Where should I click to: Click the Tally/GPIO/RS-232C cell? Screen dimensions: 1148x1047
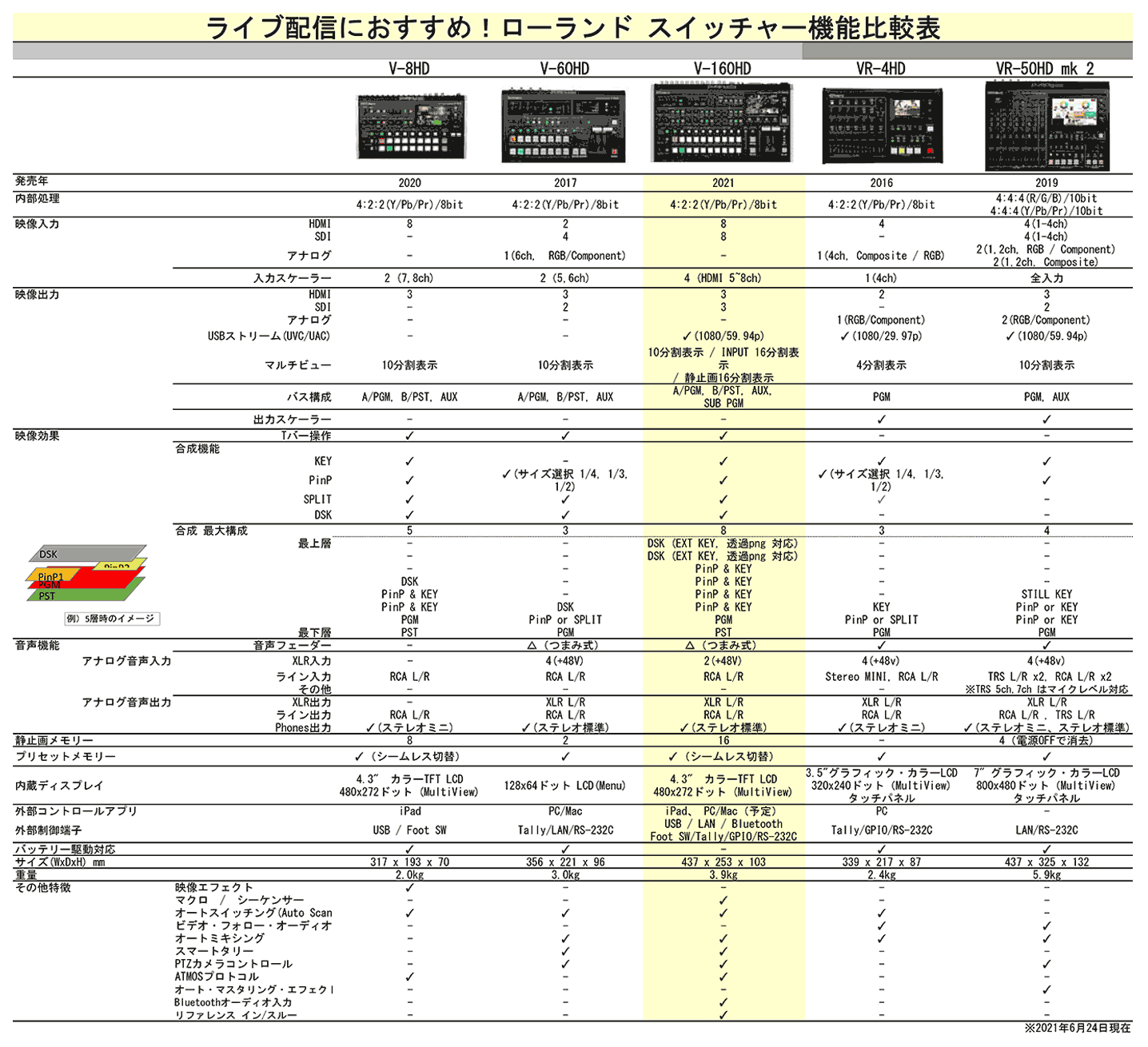click(881, 830)
